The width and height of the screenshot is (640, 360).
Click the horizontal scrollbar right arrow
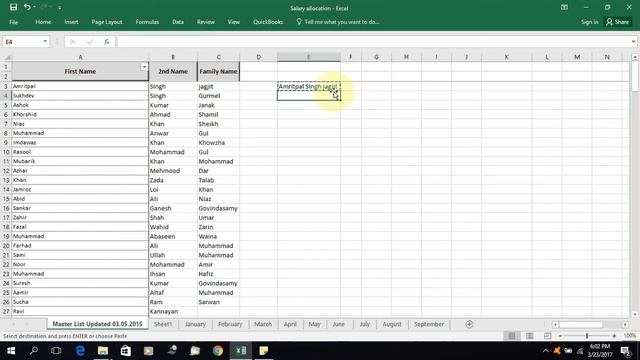pos(625,324)
